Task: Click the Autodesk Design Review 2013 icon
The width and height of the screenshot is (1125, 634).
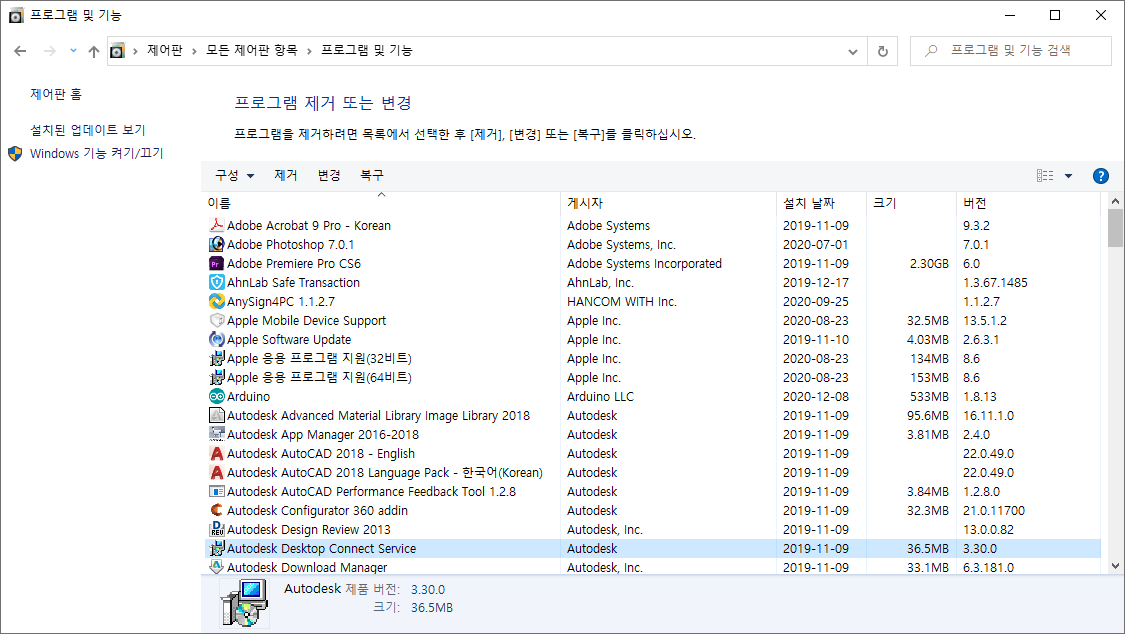Action: pyautogui.click(x=216, y=529)
